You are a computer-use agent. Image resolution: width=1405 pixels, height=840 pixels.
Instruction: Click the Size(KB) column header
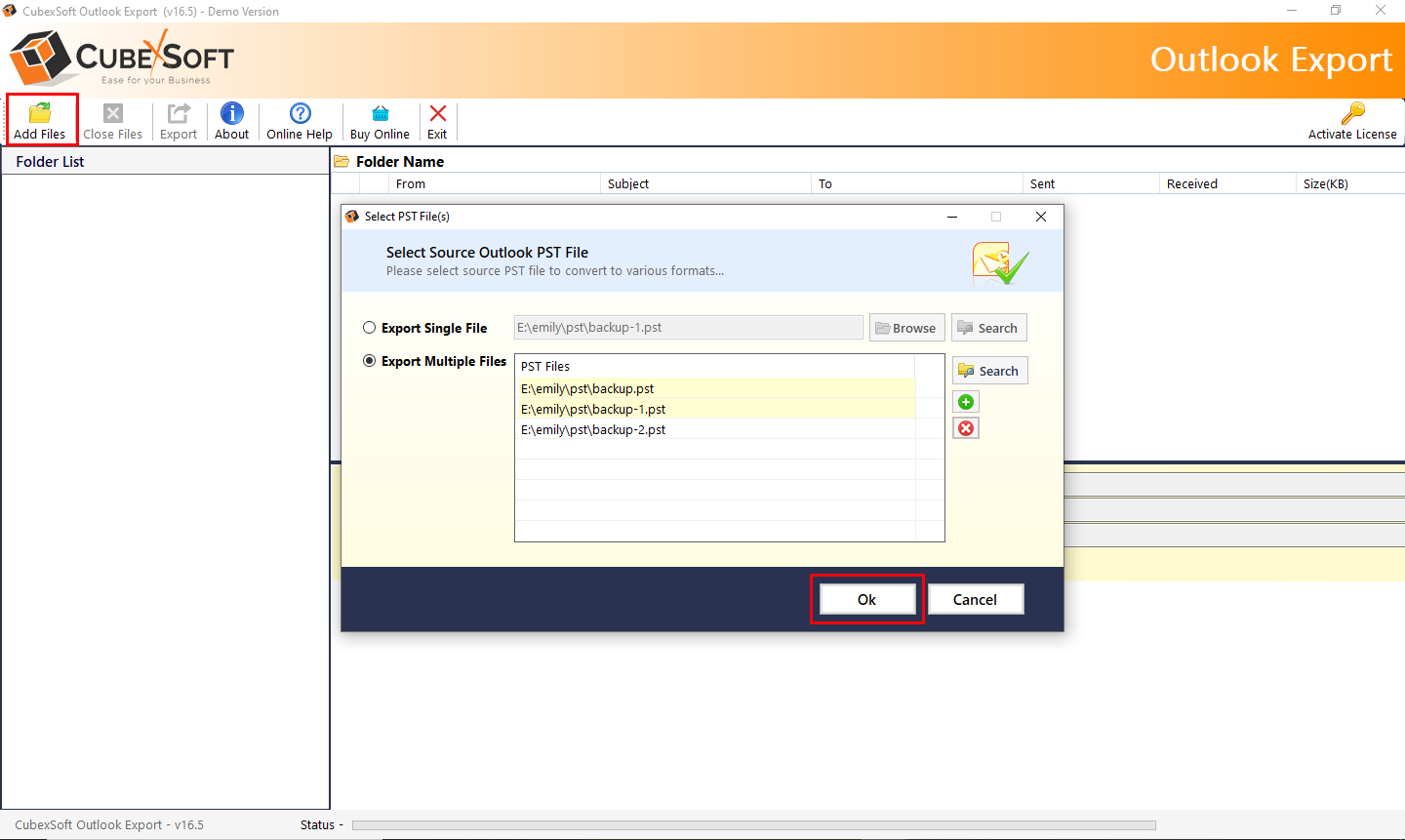pos(1350,183)
